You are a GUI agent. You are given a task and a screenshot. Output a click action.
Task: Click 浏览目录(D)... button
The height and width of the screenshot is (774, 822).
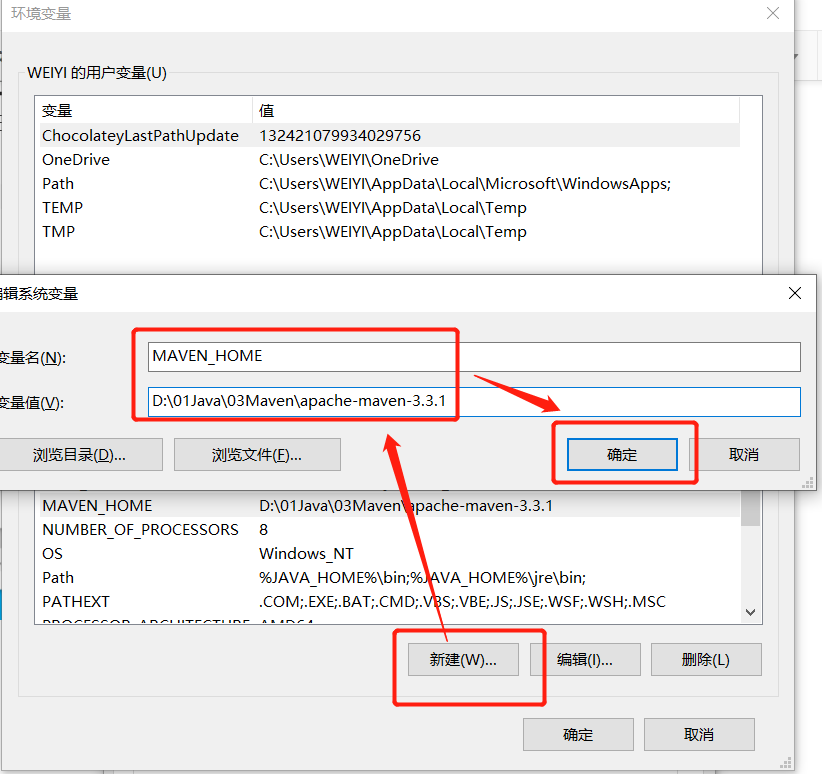(79, 455)
